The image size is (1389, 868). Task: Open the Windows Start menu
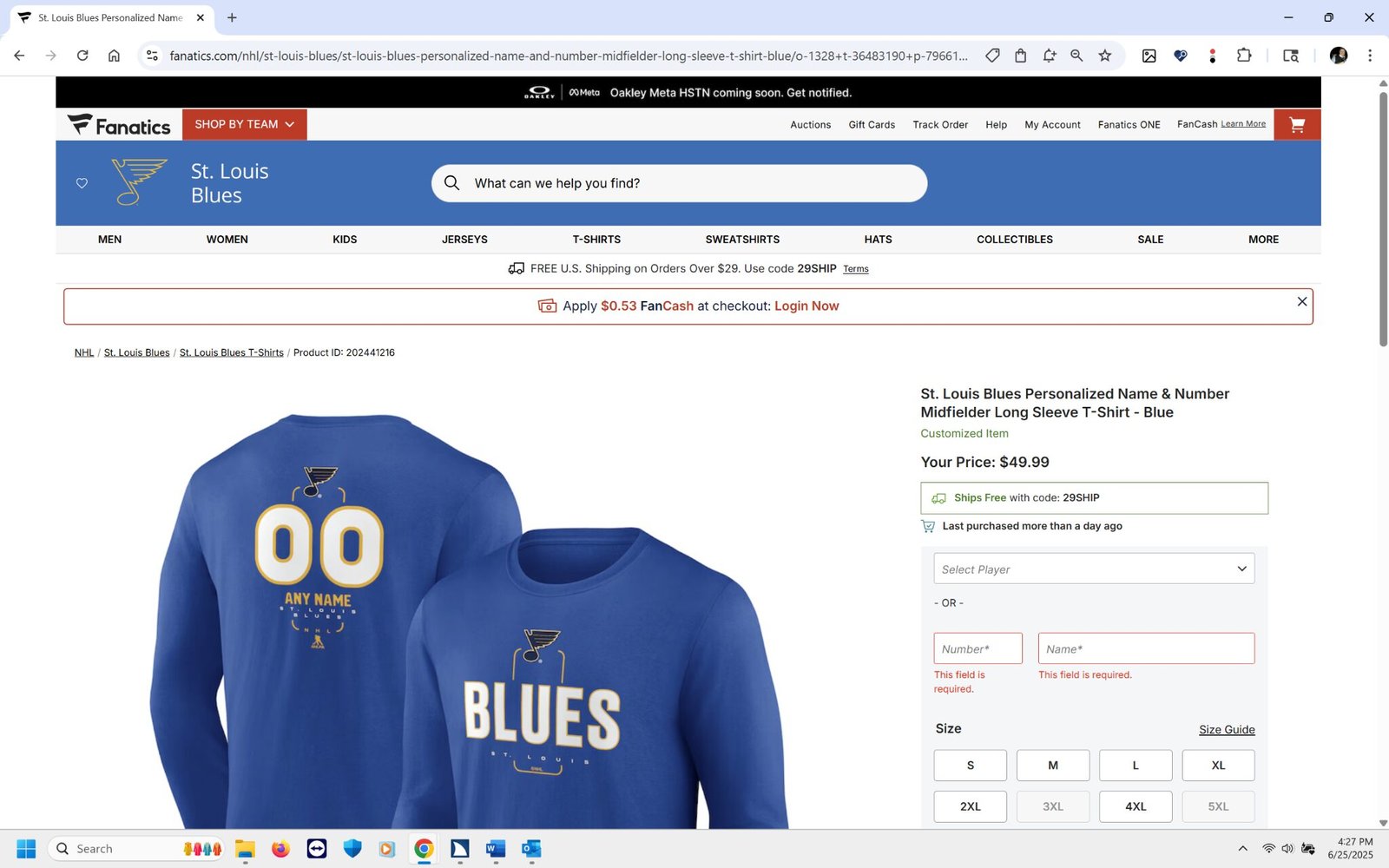pos(26,849)
